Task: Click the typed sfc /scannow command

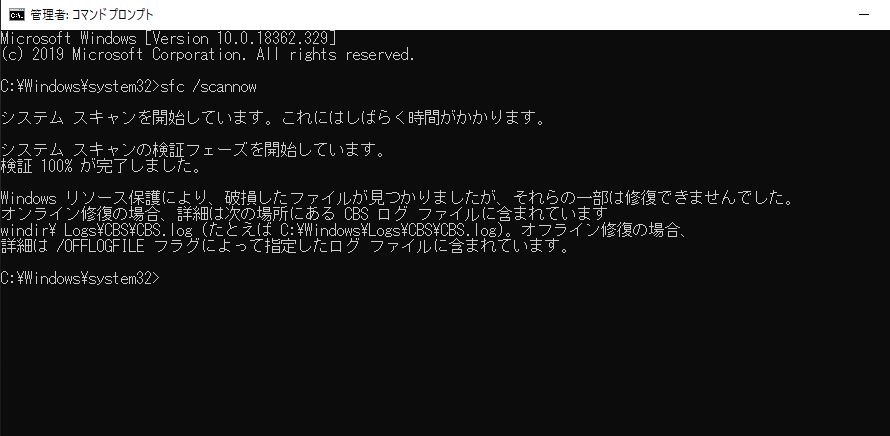Action: [209, 87]
